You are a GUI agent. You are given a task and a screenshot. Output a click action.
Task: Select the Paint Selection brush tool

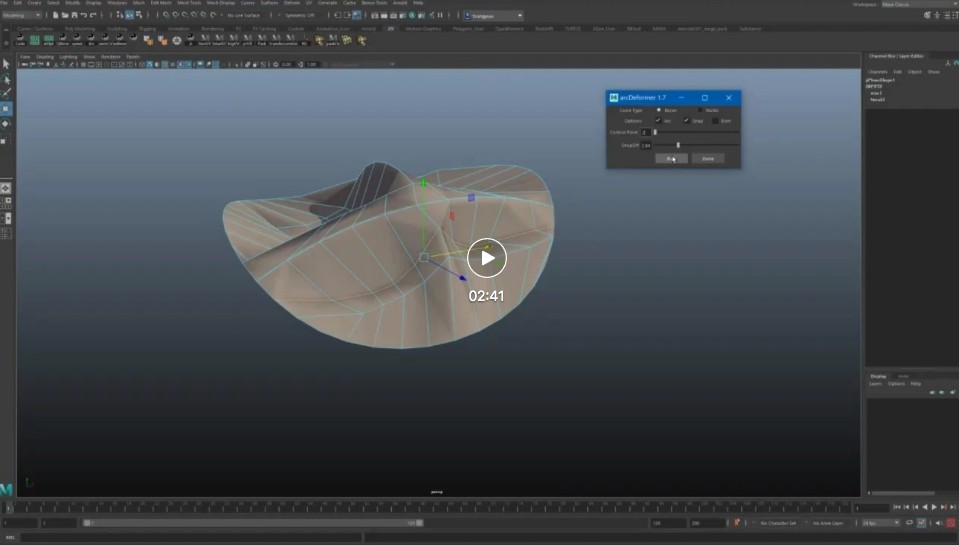point(6,93)
